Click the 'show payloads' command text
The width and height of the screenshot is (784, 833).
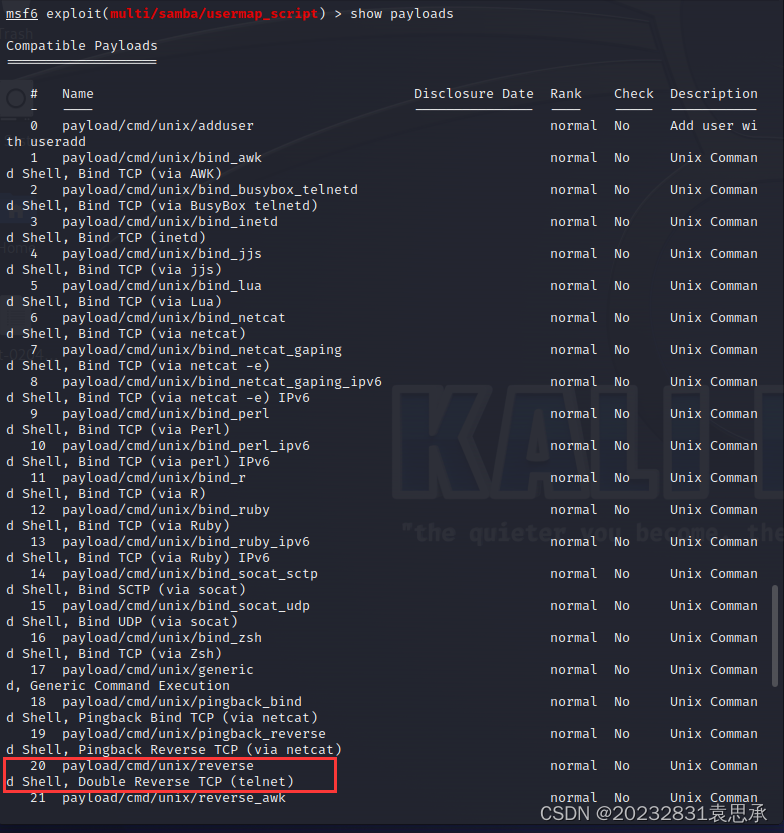[x=402, y=14]
